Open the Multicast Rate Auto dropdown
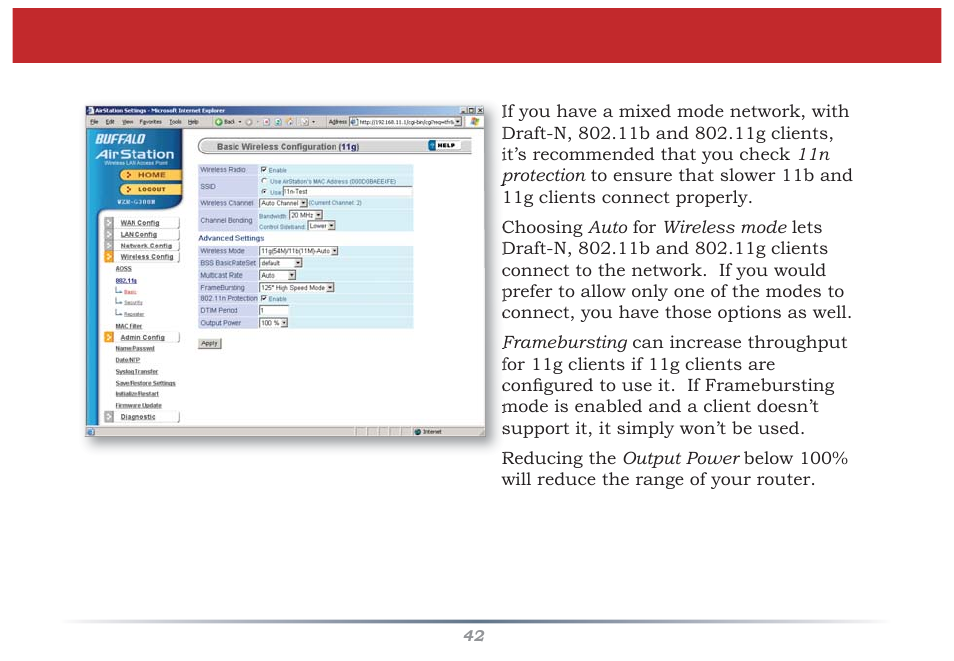Viewport: 954px width, 661px height. [x=277, y=275]
